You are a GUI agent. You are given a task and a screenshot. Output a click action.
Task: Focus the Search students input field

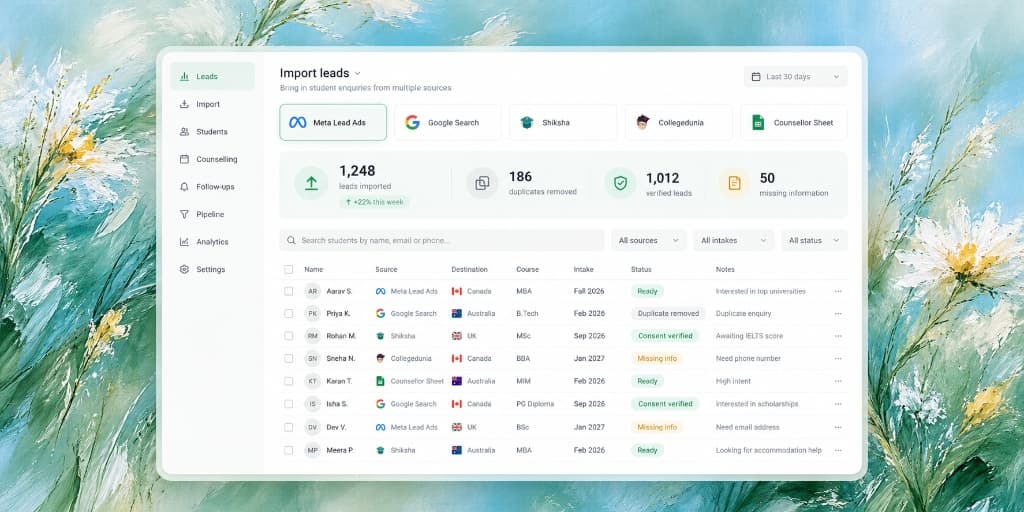point(442,240)
